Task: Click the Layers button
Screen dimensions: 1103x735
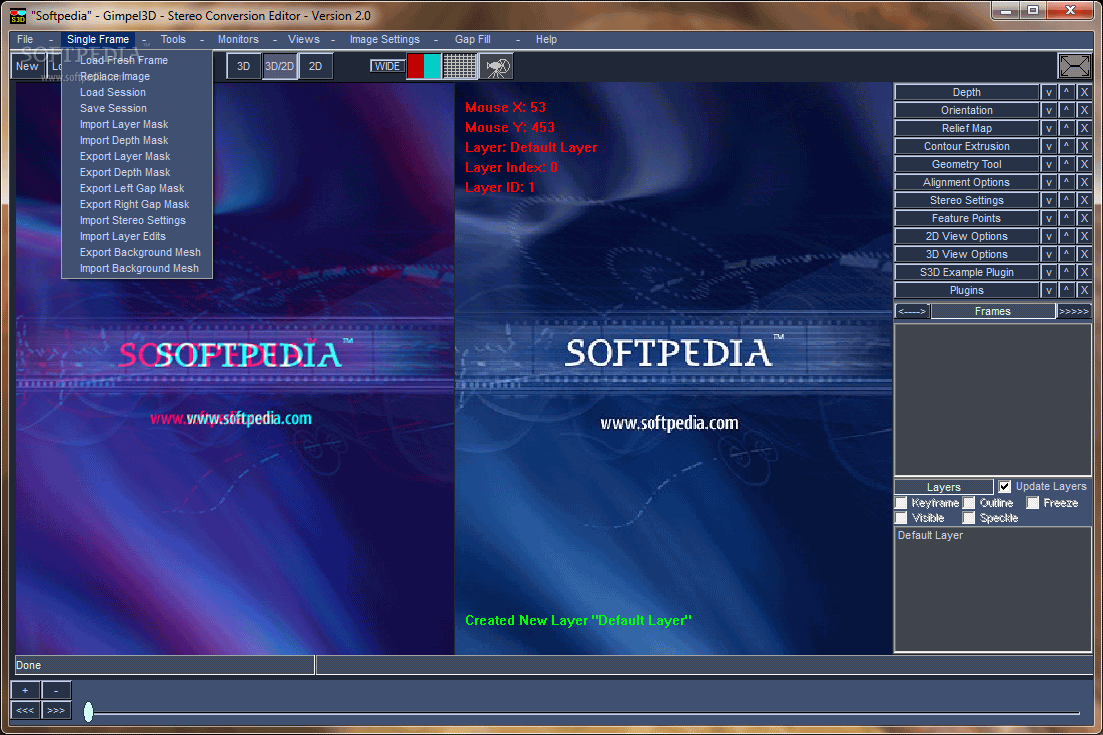Action: tap(943, 487)
